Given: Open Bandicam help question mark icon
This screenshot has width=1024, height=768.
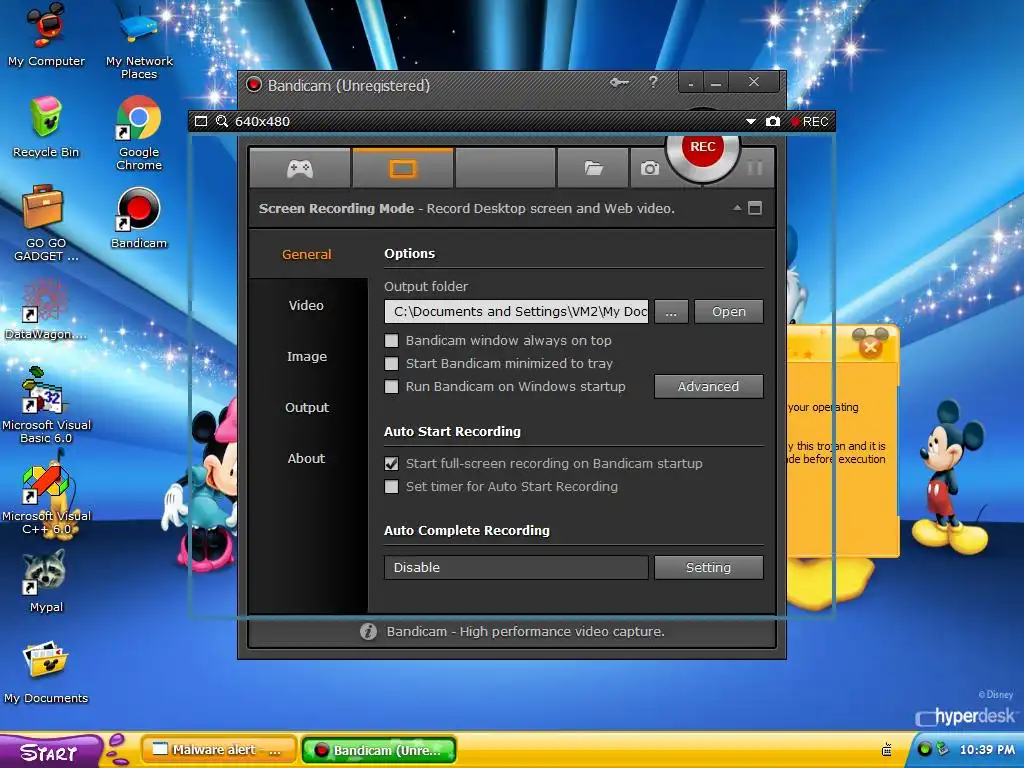Looking at the screenshot, I should [653, 82].
